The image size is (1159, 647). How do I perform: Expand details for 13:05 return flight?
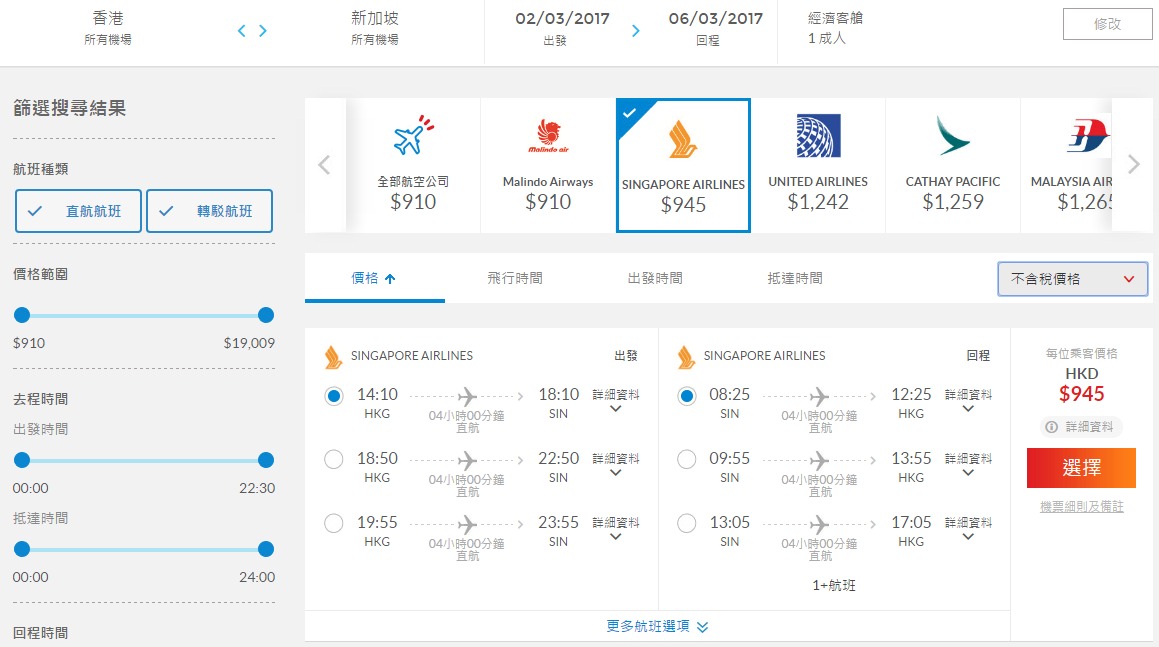click(968, 529)
